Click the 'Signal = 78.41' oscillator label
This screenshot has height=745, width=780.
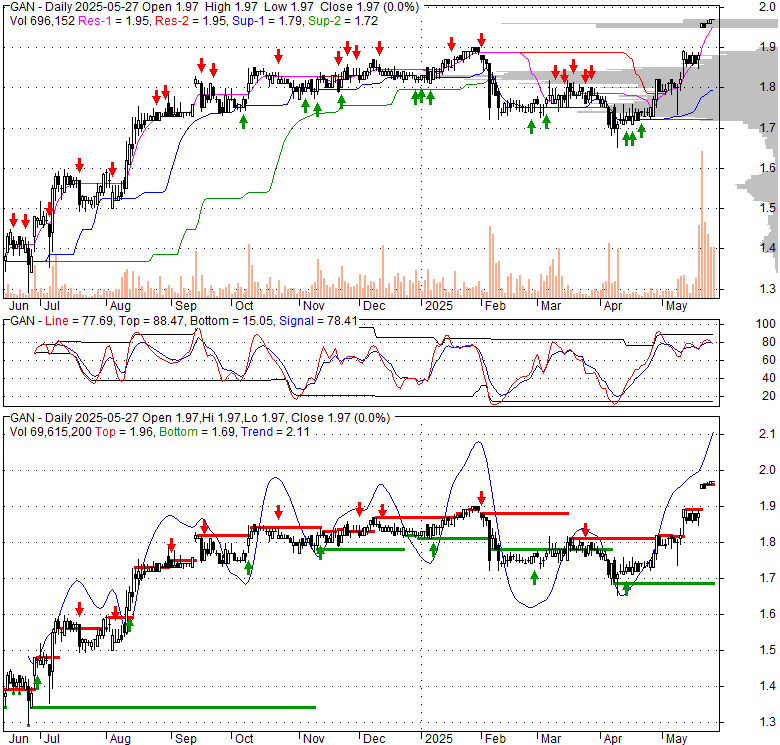(318, 321)
